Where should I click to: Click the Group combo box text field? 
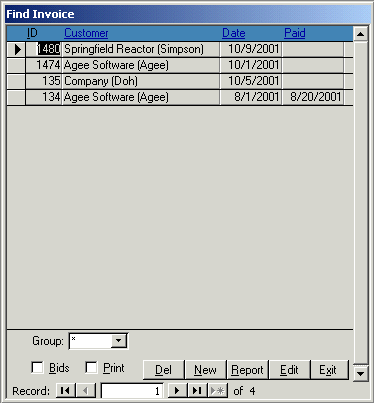coord(91,341)
